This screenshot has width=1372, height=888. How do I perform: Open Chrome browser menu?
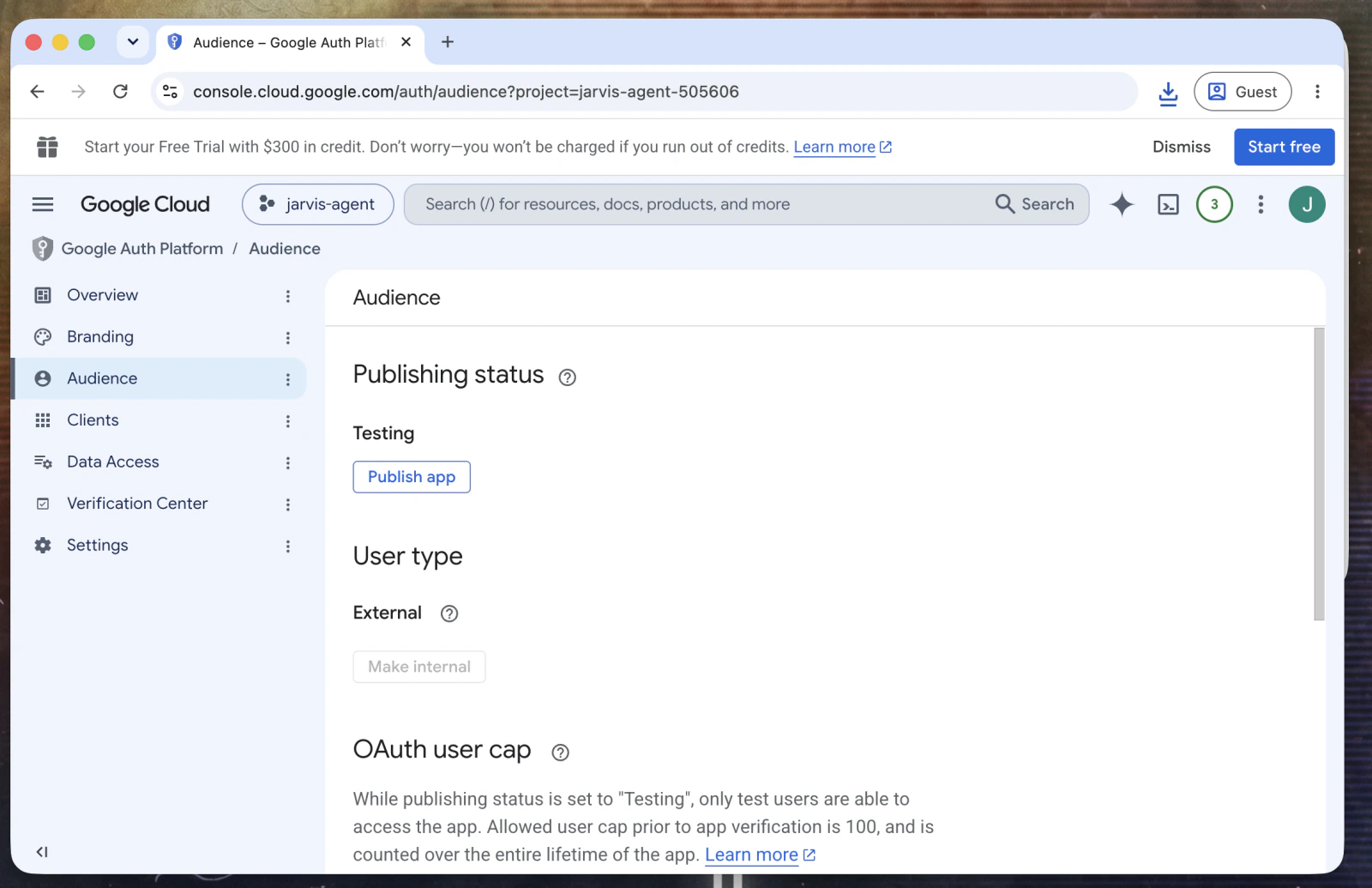coord(1317,92)
